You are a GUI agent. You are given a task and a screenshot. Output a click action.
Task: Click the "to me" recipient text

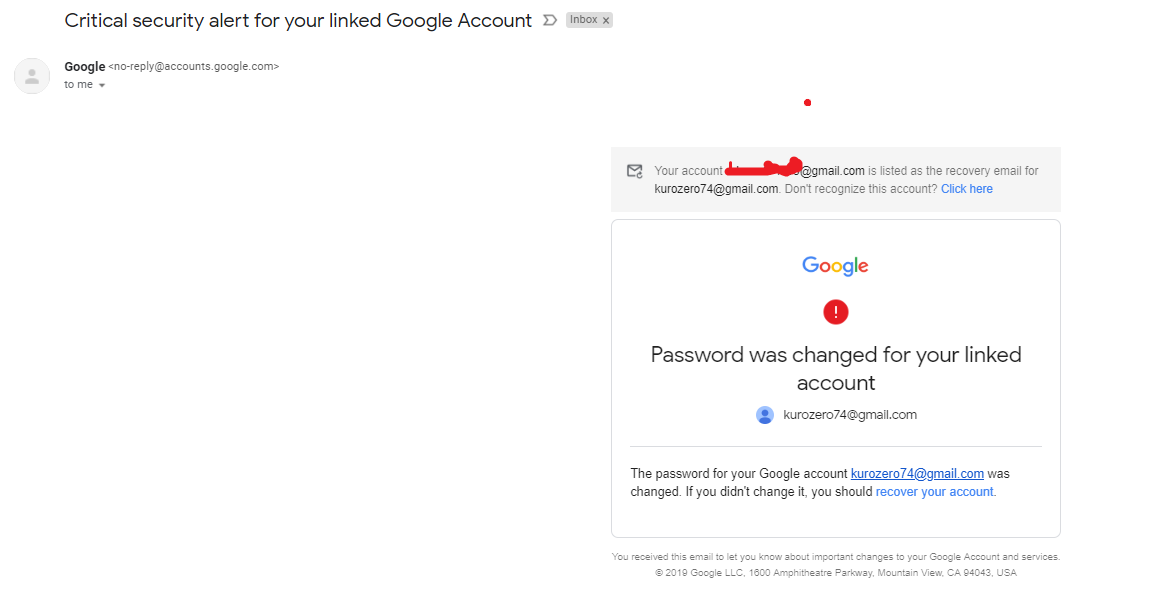pos(79,85)
